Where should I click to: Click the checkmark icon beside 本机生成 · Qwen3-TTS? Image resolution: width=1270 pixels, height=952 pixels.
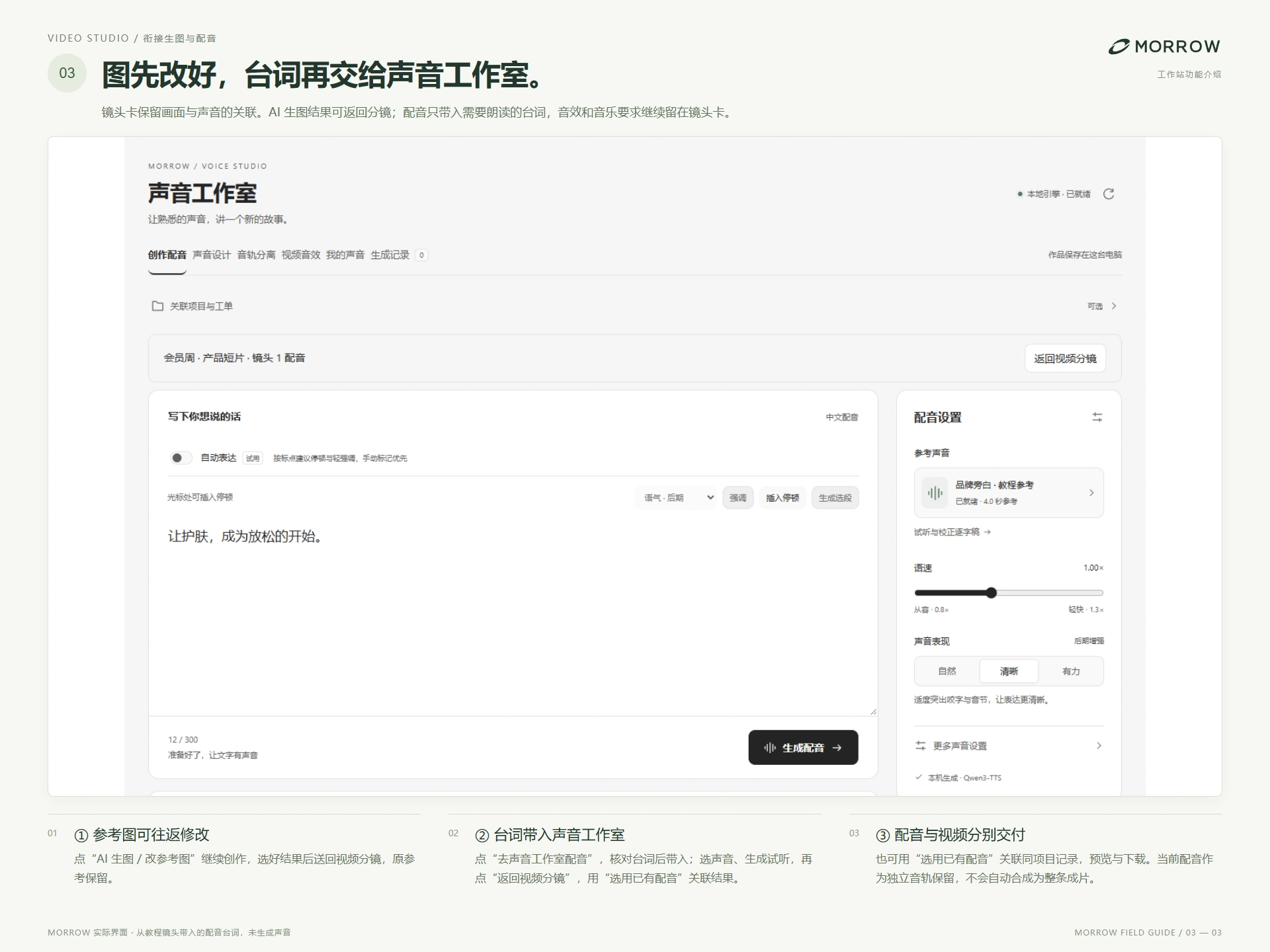[x=918, y=777]
